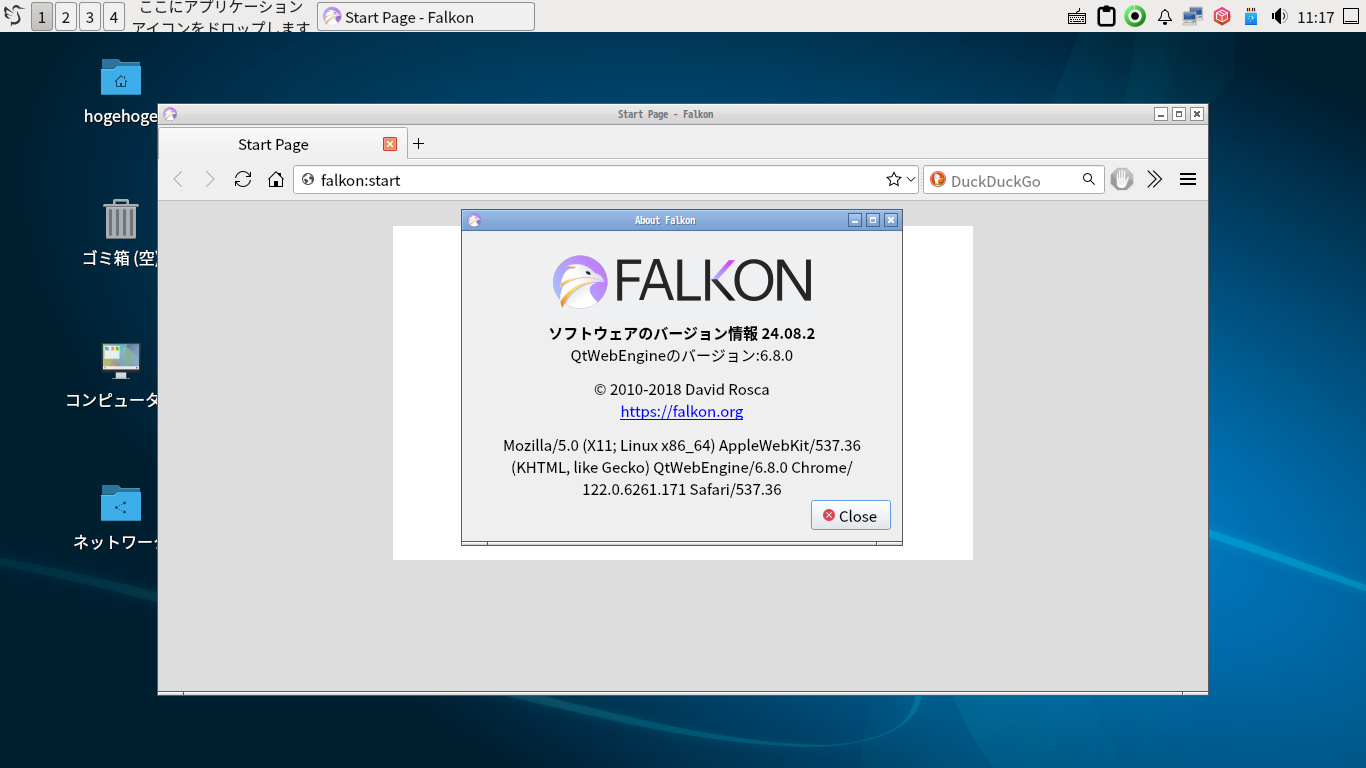Show hidden toolbar items with the double chevron
Screen dimensions: 1366x768
pyautogui.click(x=1155, y=179)
